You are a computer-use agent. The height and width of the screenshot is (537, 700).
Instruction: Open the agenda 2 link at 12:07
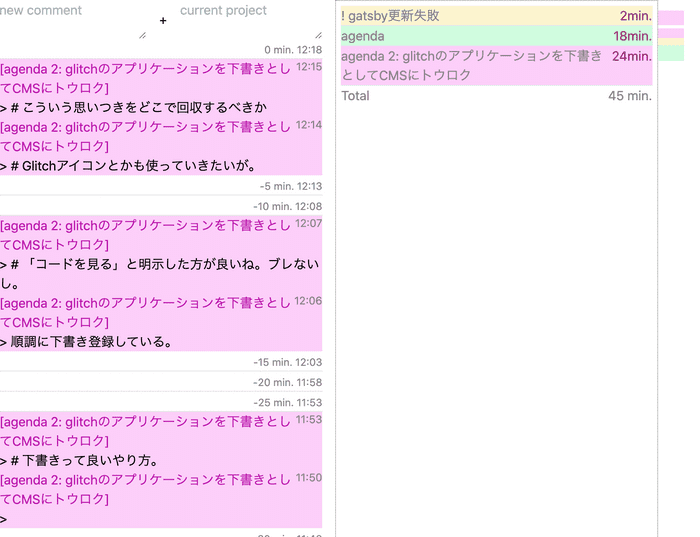[x=146, y=234]
